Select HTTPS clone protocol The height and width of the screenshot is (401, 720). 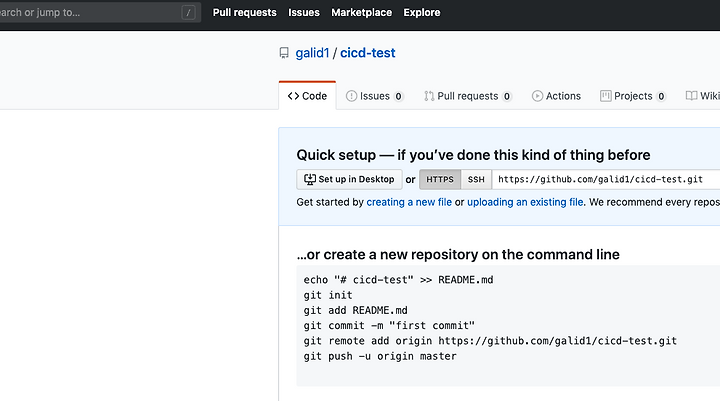(x=440, y=179)
